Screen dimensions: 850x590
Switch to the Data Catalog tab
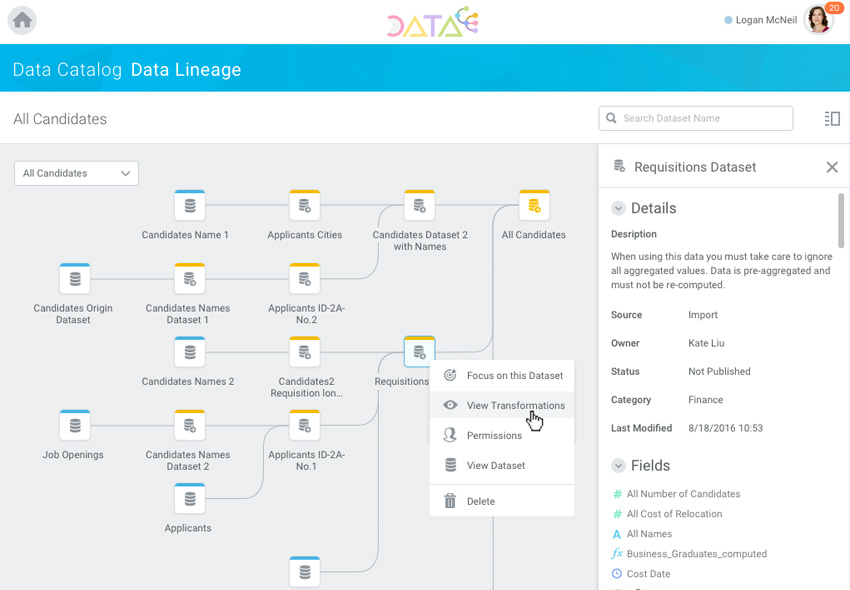[67, 70]
